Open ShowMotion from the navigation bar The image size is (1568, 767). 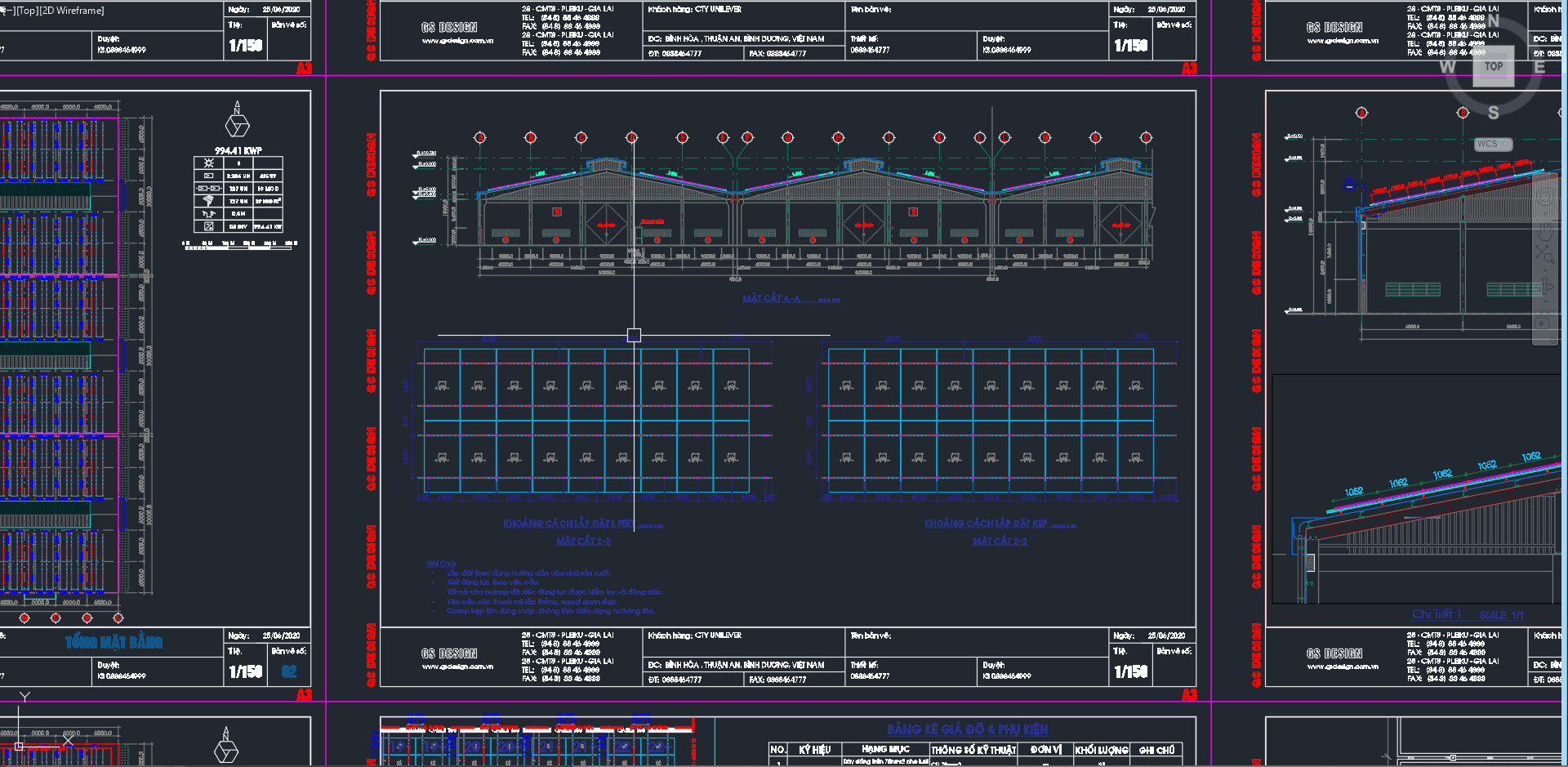click(x=1544, y=323)
